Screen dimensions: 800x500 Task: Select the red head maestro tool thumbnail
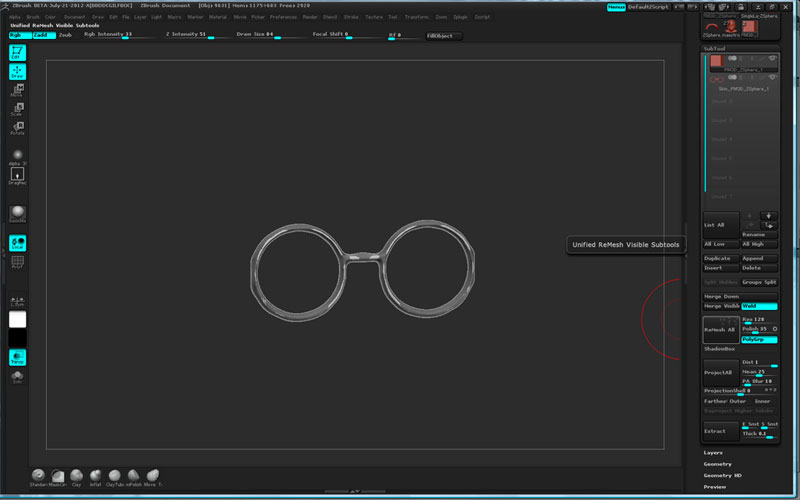pos(731,28)
